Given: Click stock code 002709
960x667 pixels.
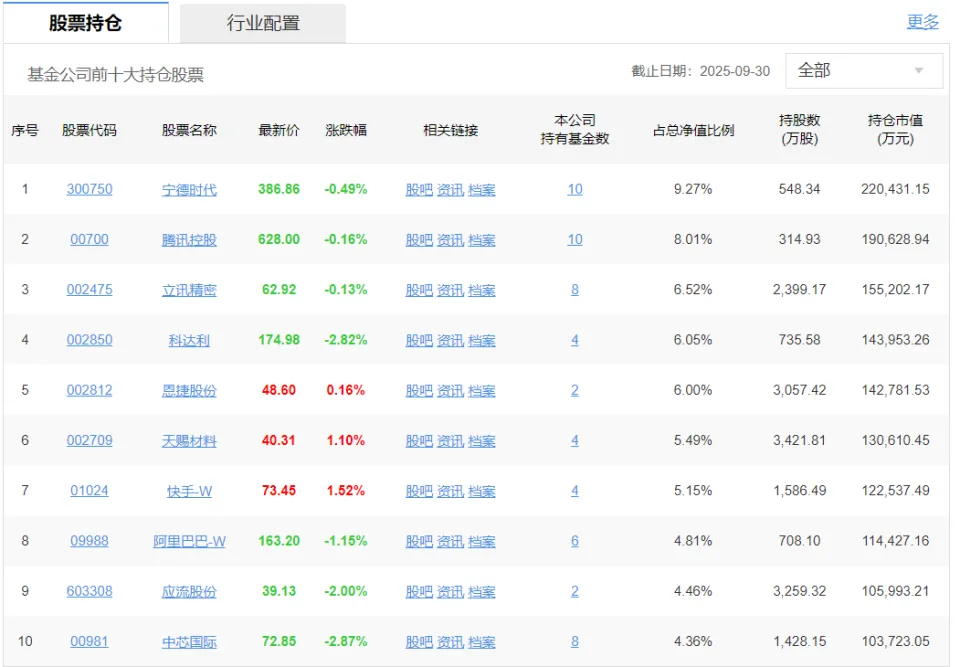Looking at the screenshot, I should [x=89, y=440].
